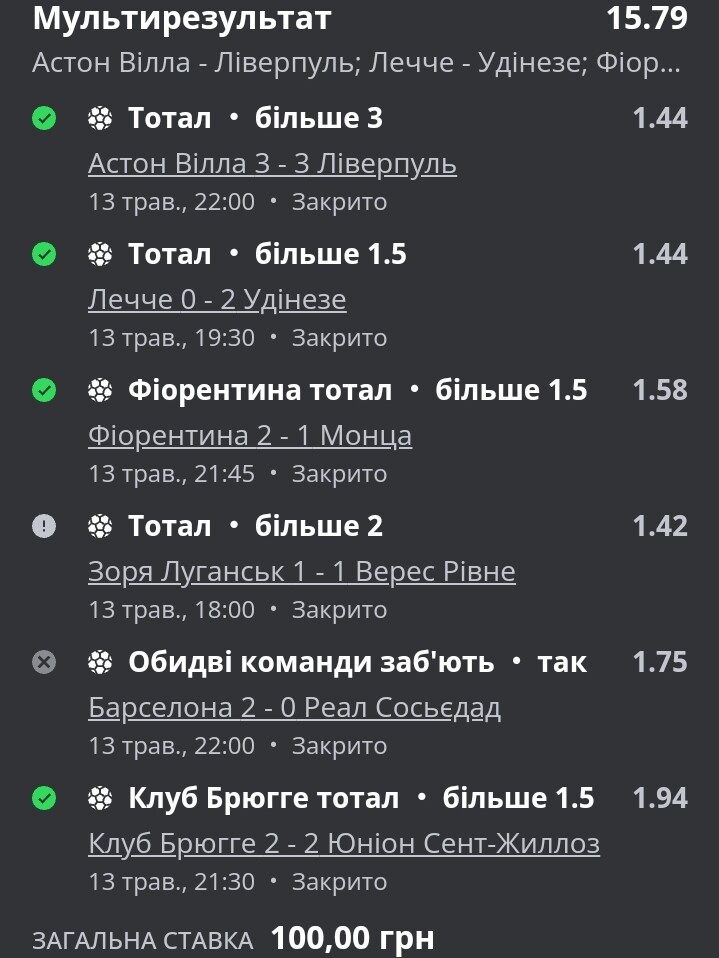Open Астон Вілла 3 - 3 Ліверпуль match link

pyautogui.click(x=272, y=164)
